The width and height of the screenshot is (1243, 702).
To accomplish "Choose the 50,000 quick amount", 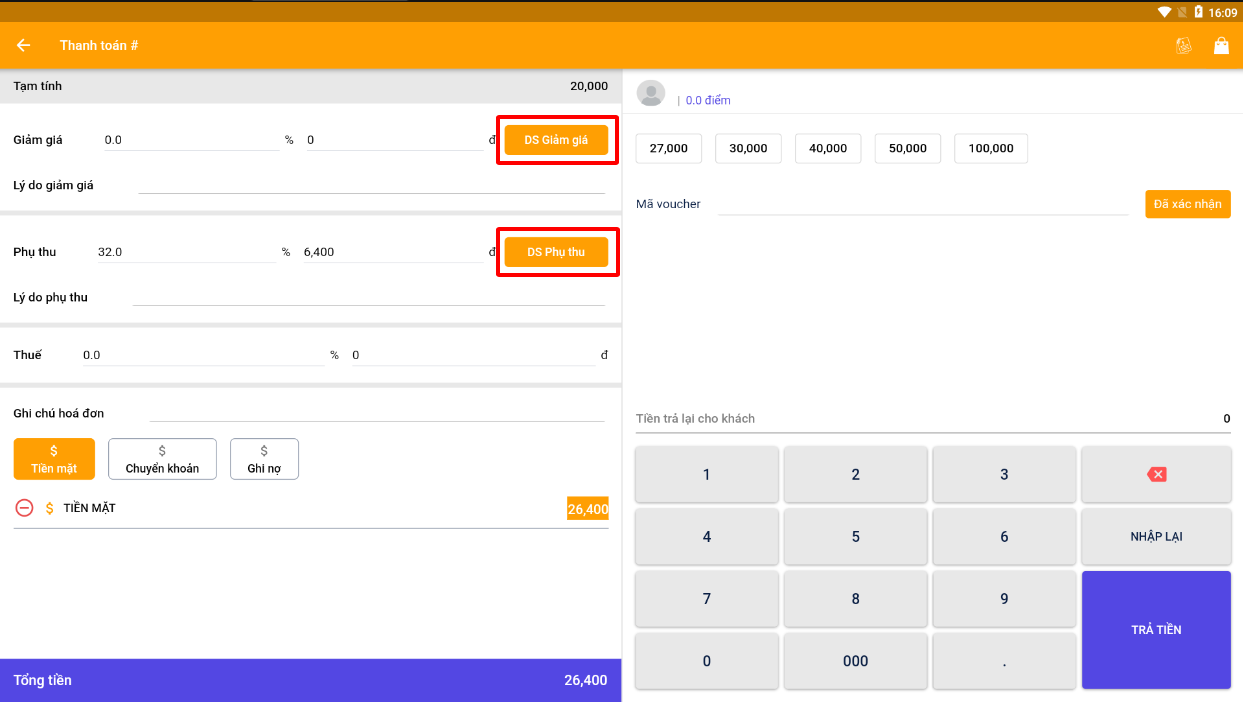I will click(x=907, y=148).
